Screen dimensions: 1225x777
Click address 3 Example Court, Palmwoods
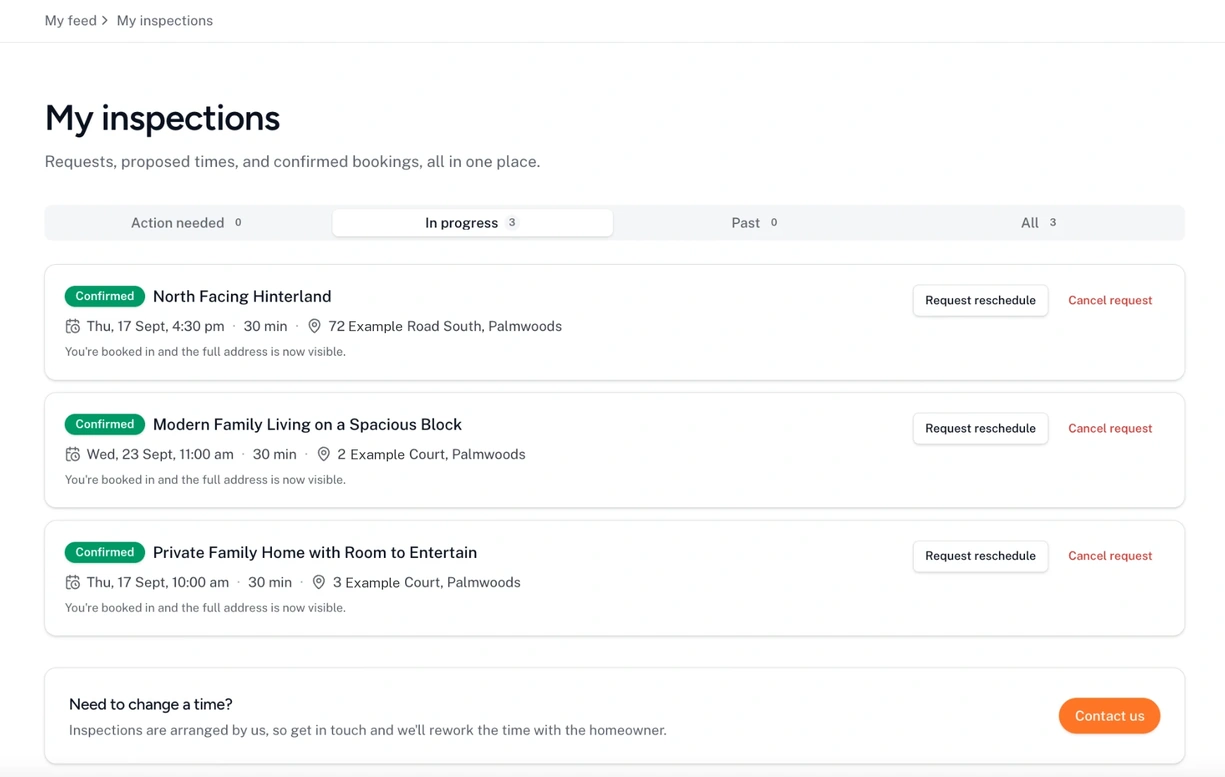(427, 582)
